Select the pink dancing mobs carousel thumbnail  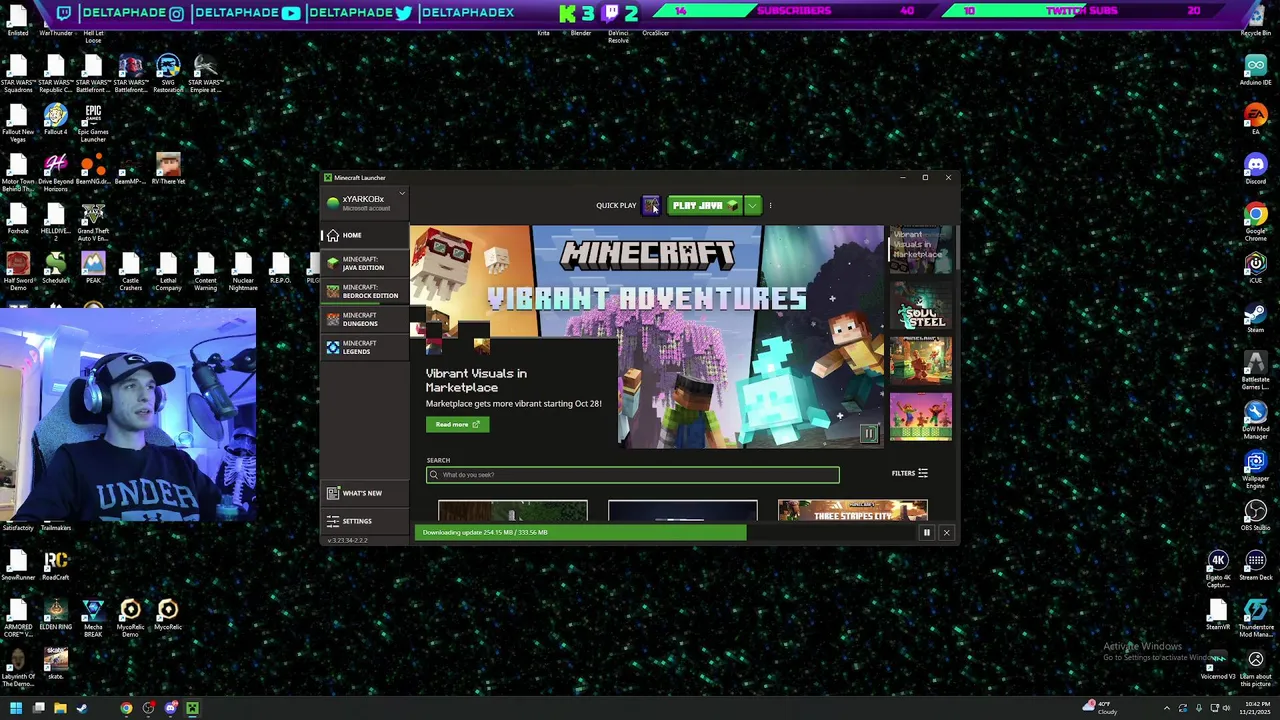[x=921, y=417]
